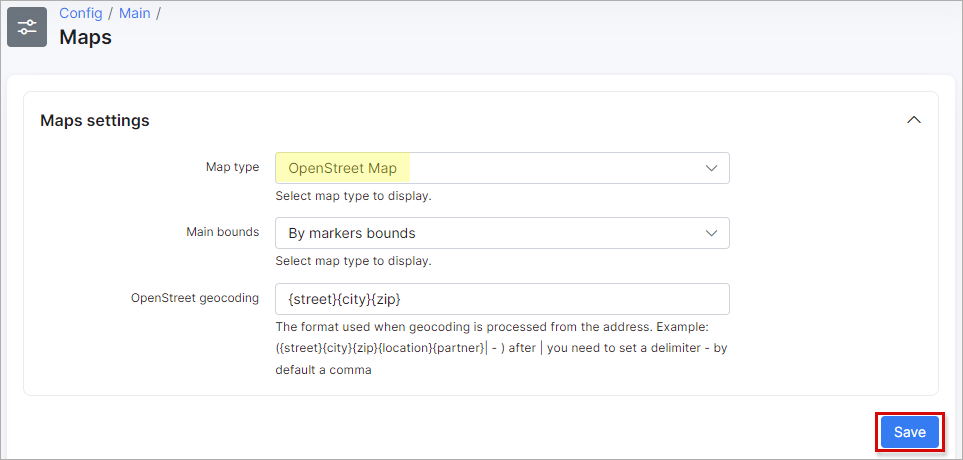Viewport: 963px width, 460px height.
Task: Click the help text under Main bounds
Action: coord(353,261)
